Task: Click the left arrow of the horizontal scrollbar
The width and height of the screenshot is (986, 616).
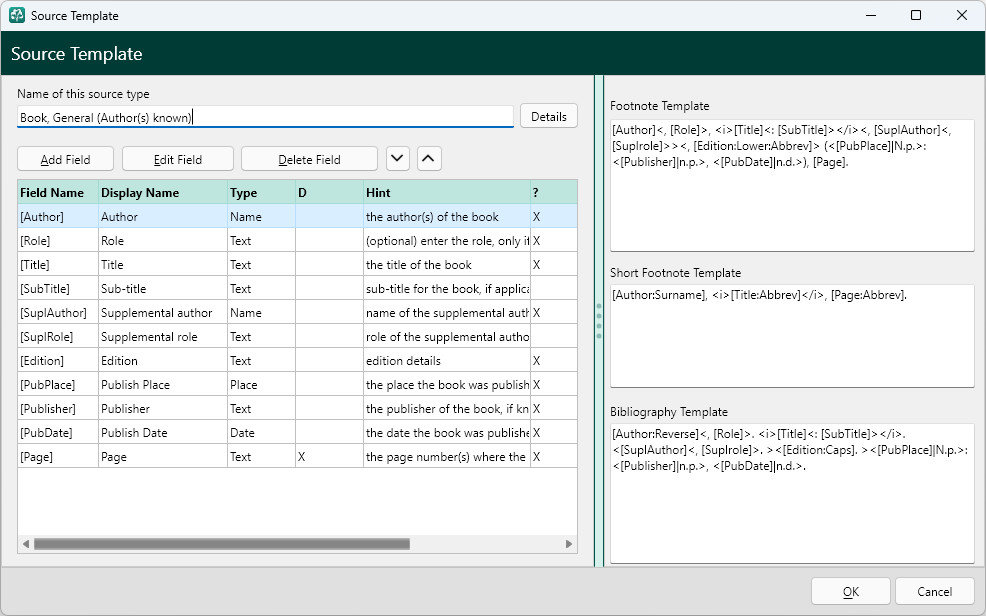Action: pyautogui.click(x=26, y=544)
